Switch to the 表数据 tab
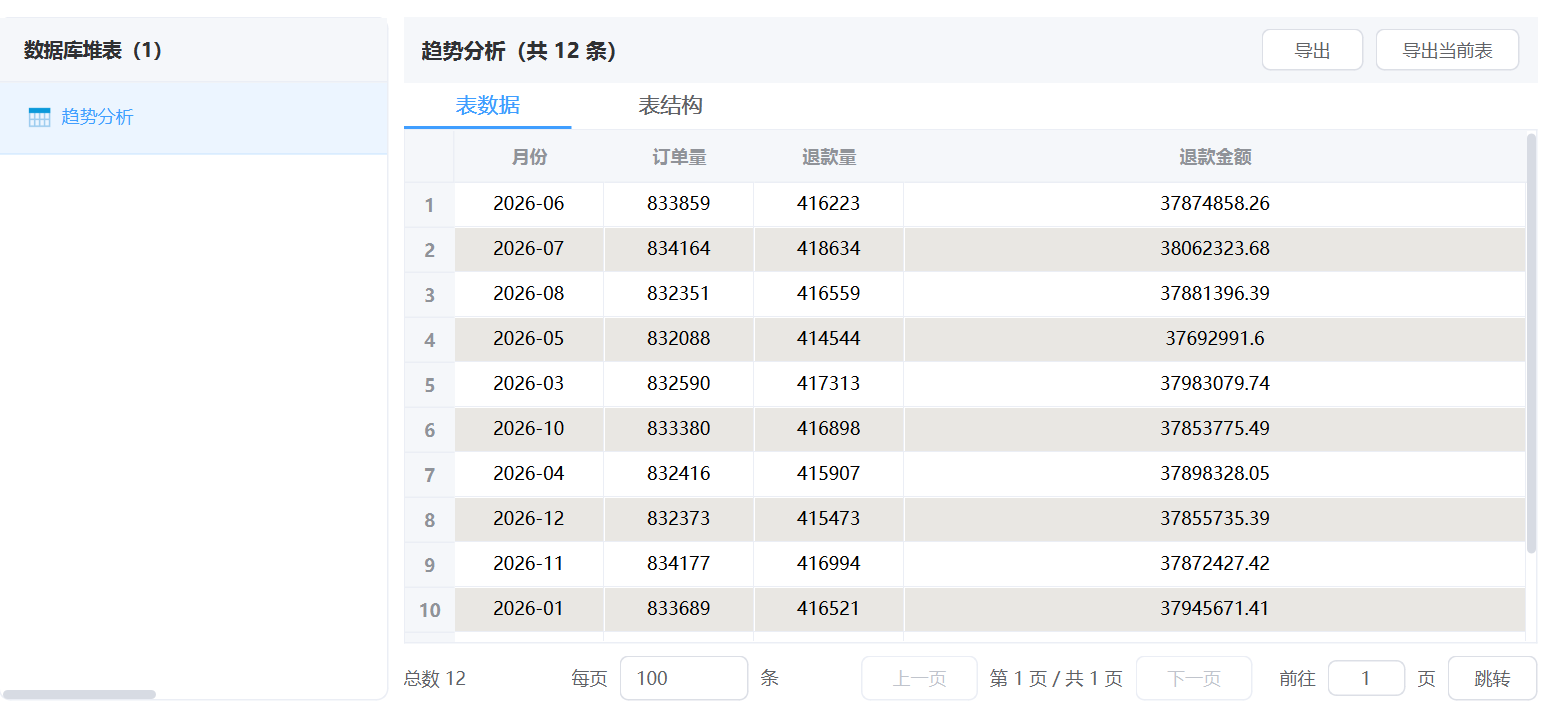Image resolution: width=1546 pixels, height=707 pixels. click(487, 106)
